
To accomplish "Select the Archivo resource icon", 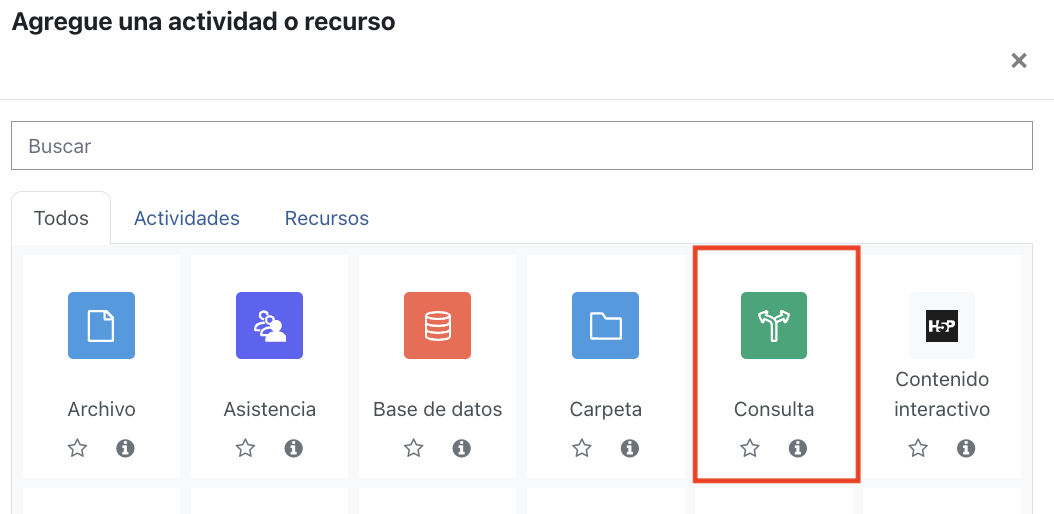I will 102,325.
